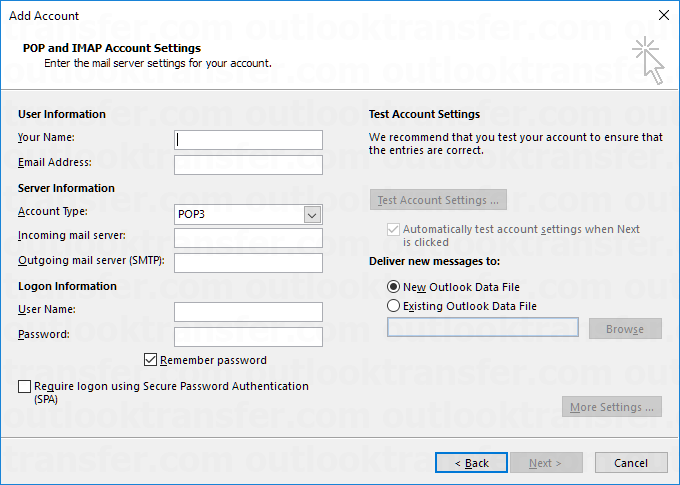Uncheck the Remember password checkbox
This screenshot has height=485, width=680.
coord(151,360)
